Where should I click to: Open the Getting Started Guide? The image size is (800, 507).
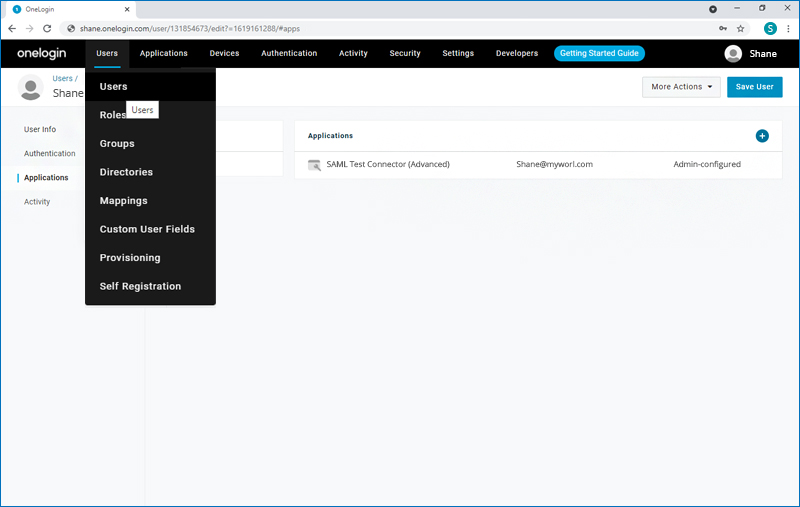pos(599,53)
